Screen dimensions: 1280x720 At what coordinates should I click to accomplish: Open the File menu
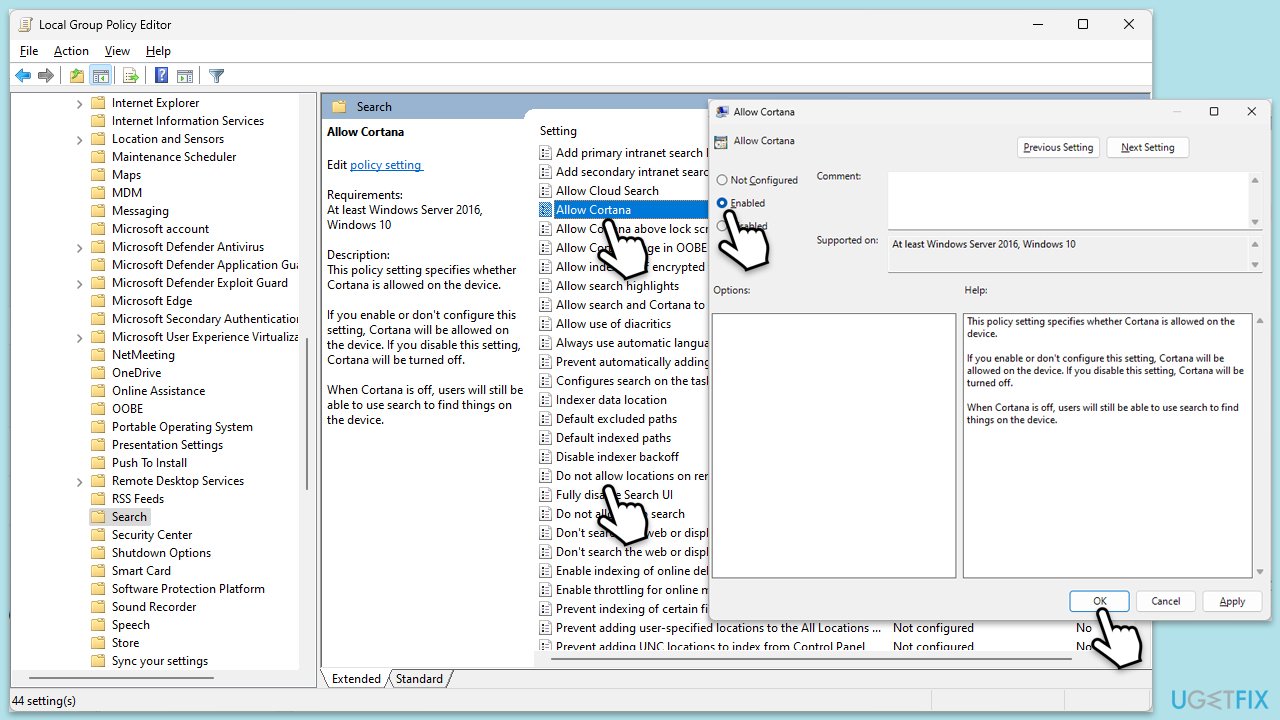click(x=29, y=51)
